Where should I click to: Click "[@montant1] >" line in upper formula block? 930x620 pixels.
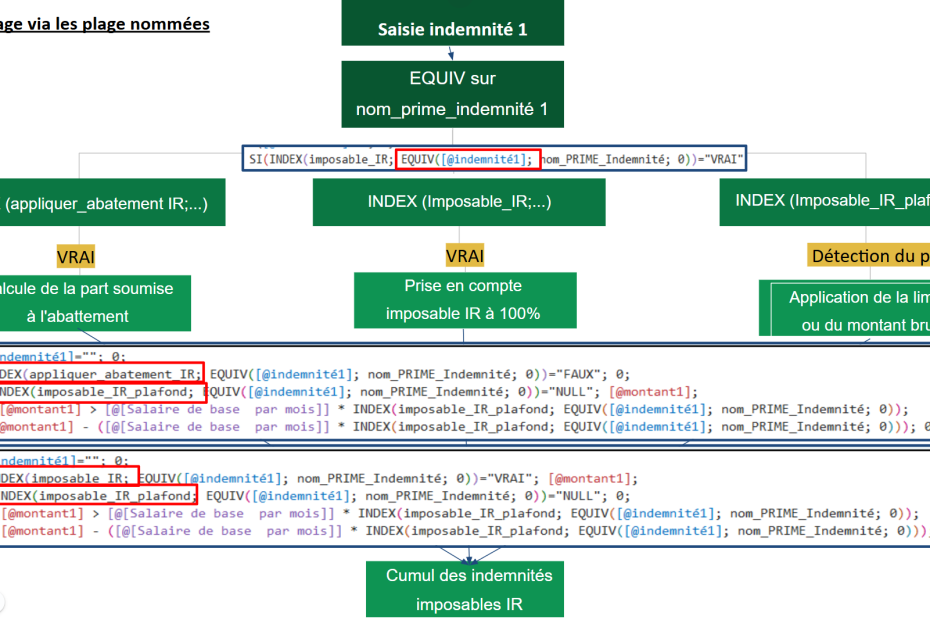point(454,409)
